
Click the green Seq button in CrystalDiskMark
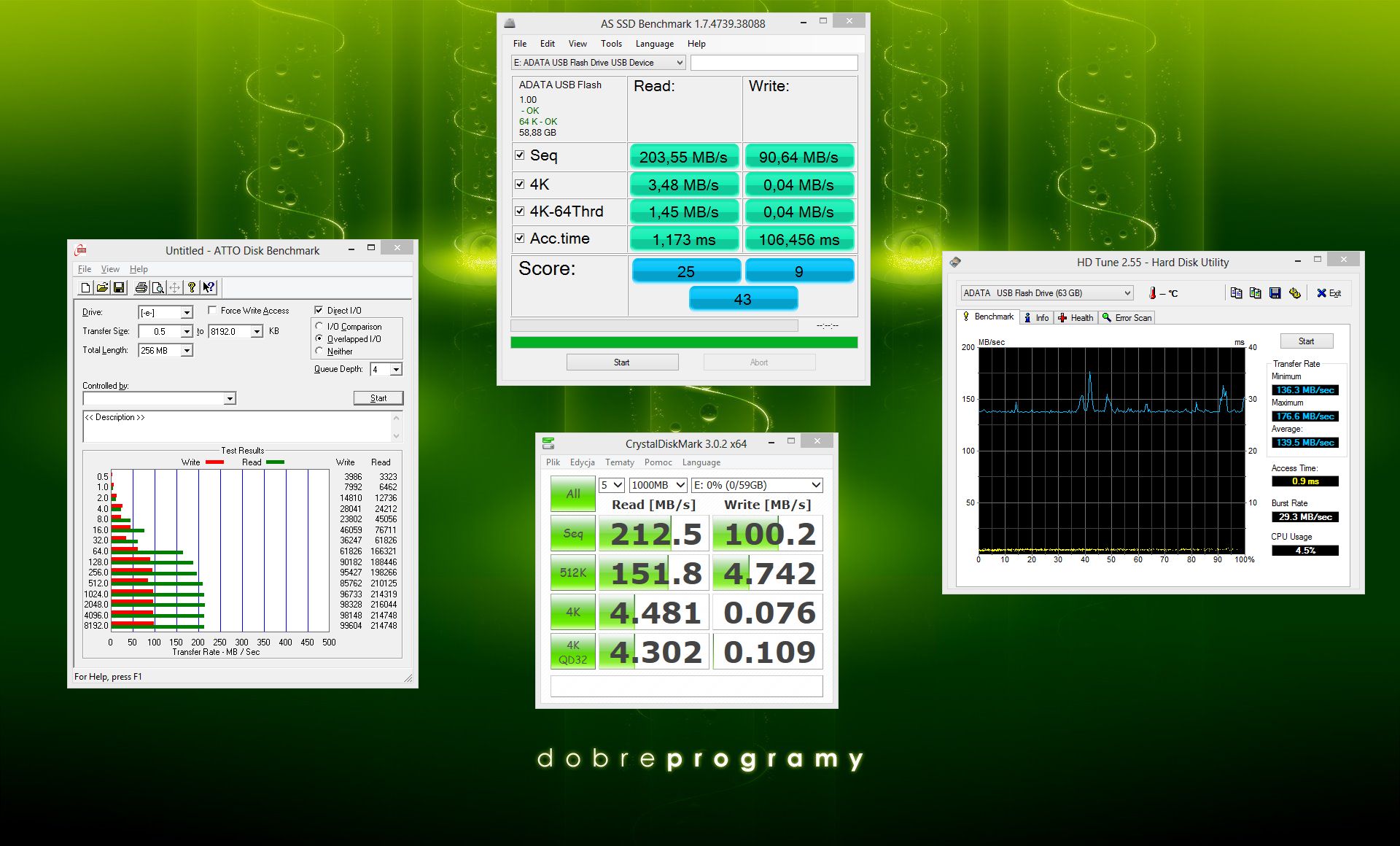572,534
